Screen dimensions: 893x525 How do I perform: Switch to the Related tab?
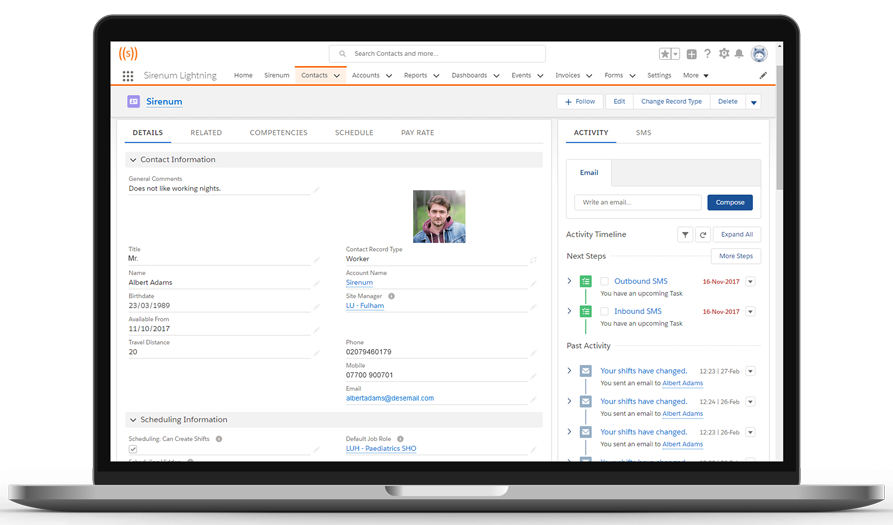pyautogui.click(x=206, y=133)
